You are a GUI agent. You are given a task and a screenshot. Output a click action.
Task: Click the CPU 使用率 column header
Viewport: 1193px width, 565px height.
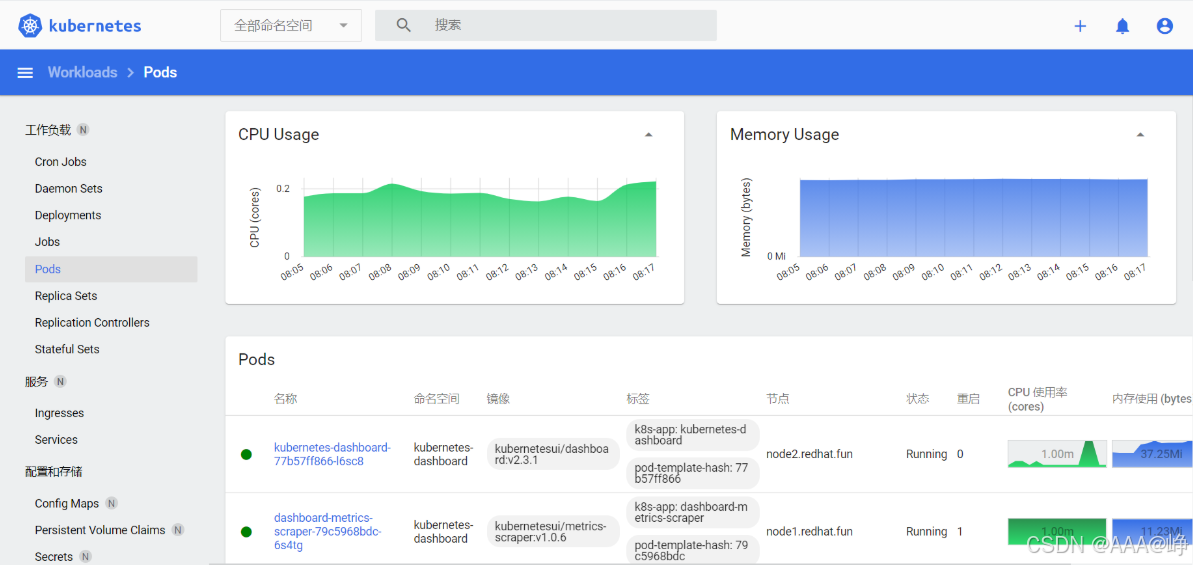[x=1038, y=399]
